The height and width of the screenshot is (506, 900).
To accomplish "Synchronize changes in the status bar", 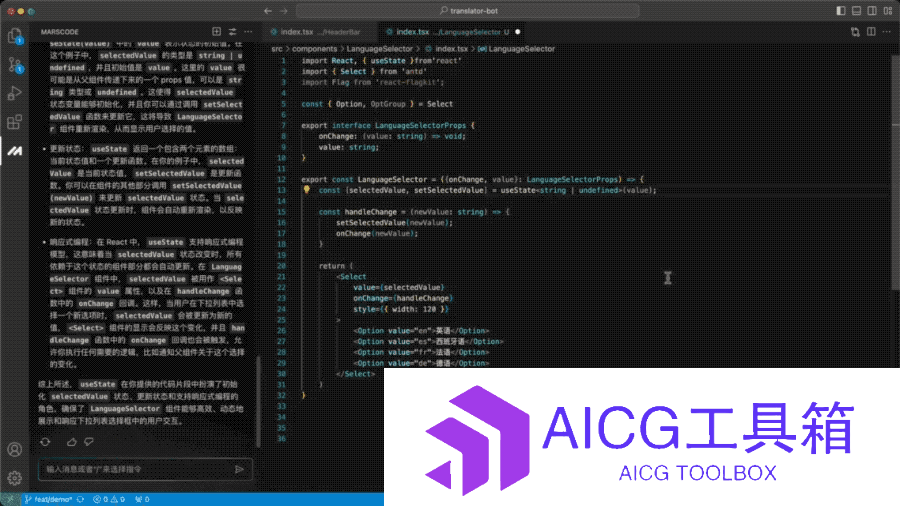I will (x=80, y=500).
